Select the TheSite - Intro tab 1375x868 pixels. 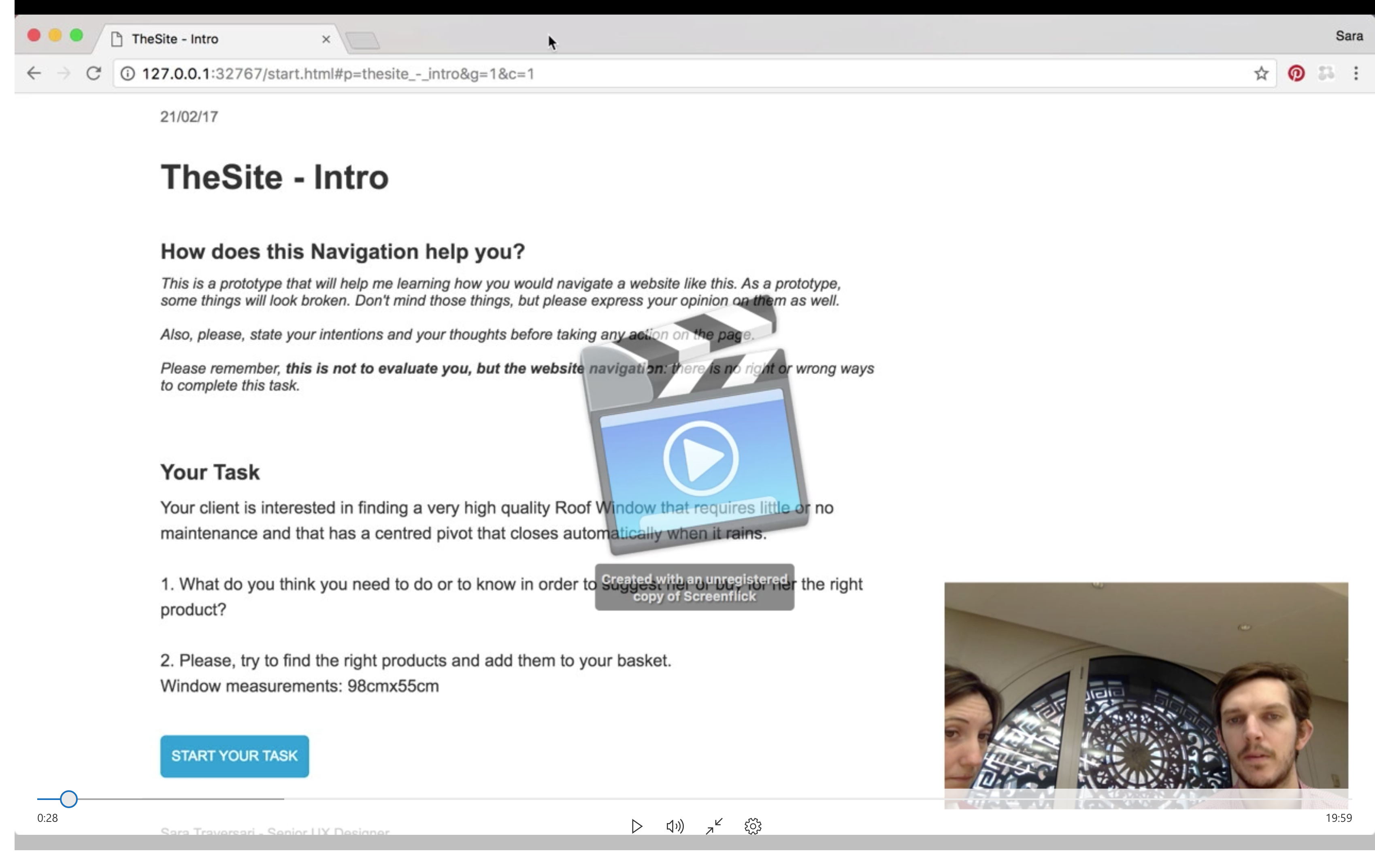click(220, 39)
